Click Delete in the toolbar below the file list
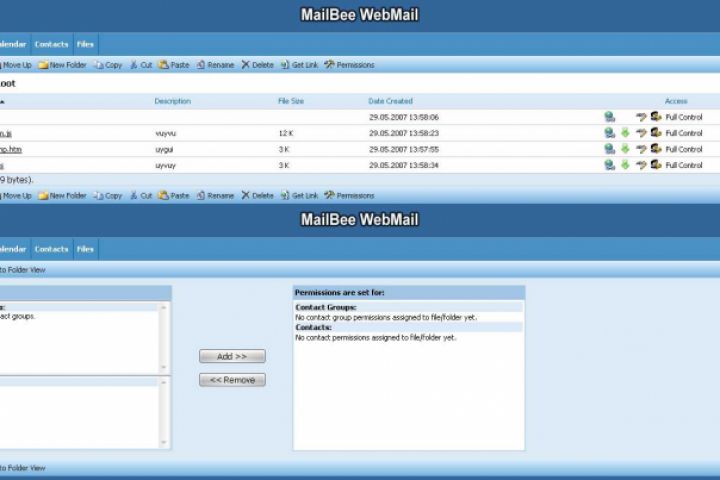Viewport: 720px width, 480px height. click(x=258, y=196)
